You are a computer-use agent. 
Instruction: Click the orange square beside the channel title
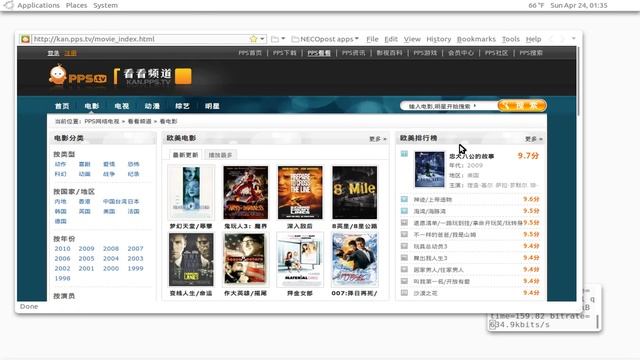pos(183,76)
